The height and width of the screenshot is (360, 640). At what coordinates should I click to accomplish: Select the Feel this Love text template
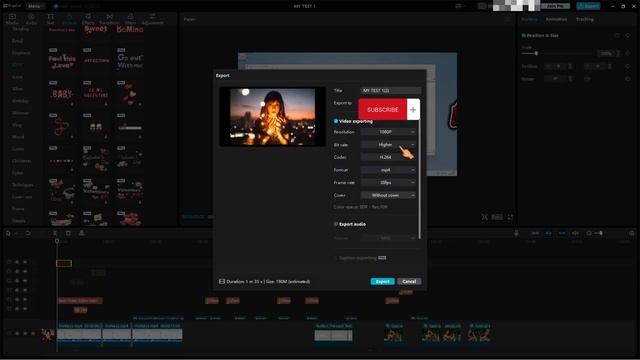tap(62, 61)
